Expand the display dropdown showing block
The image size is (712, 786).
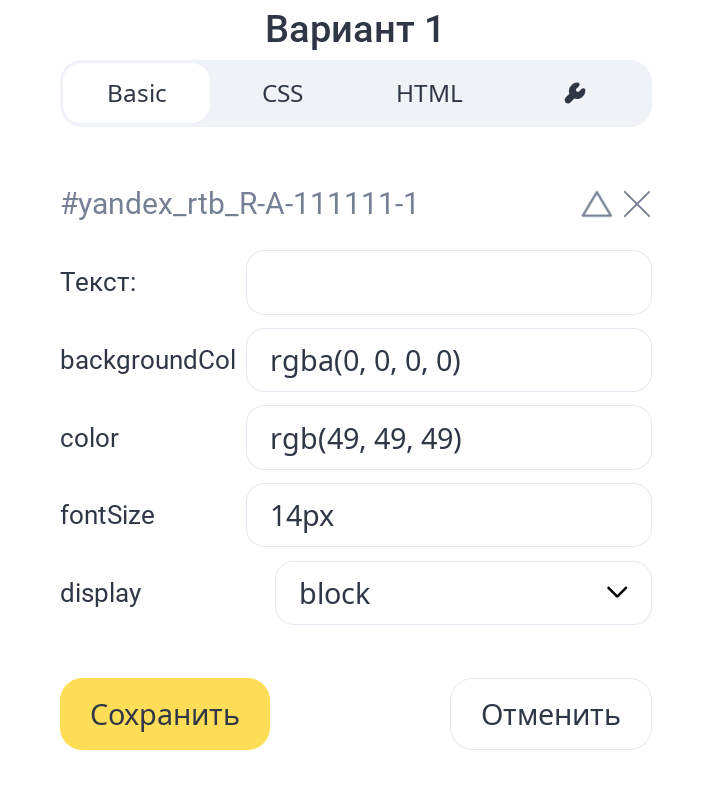(x=463, y=593)
